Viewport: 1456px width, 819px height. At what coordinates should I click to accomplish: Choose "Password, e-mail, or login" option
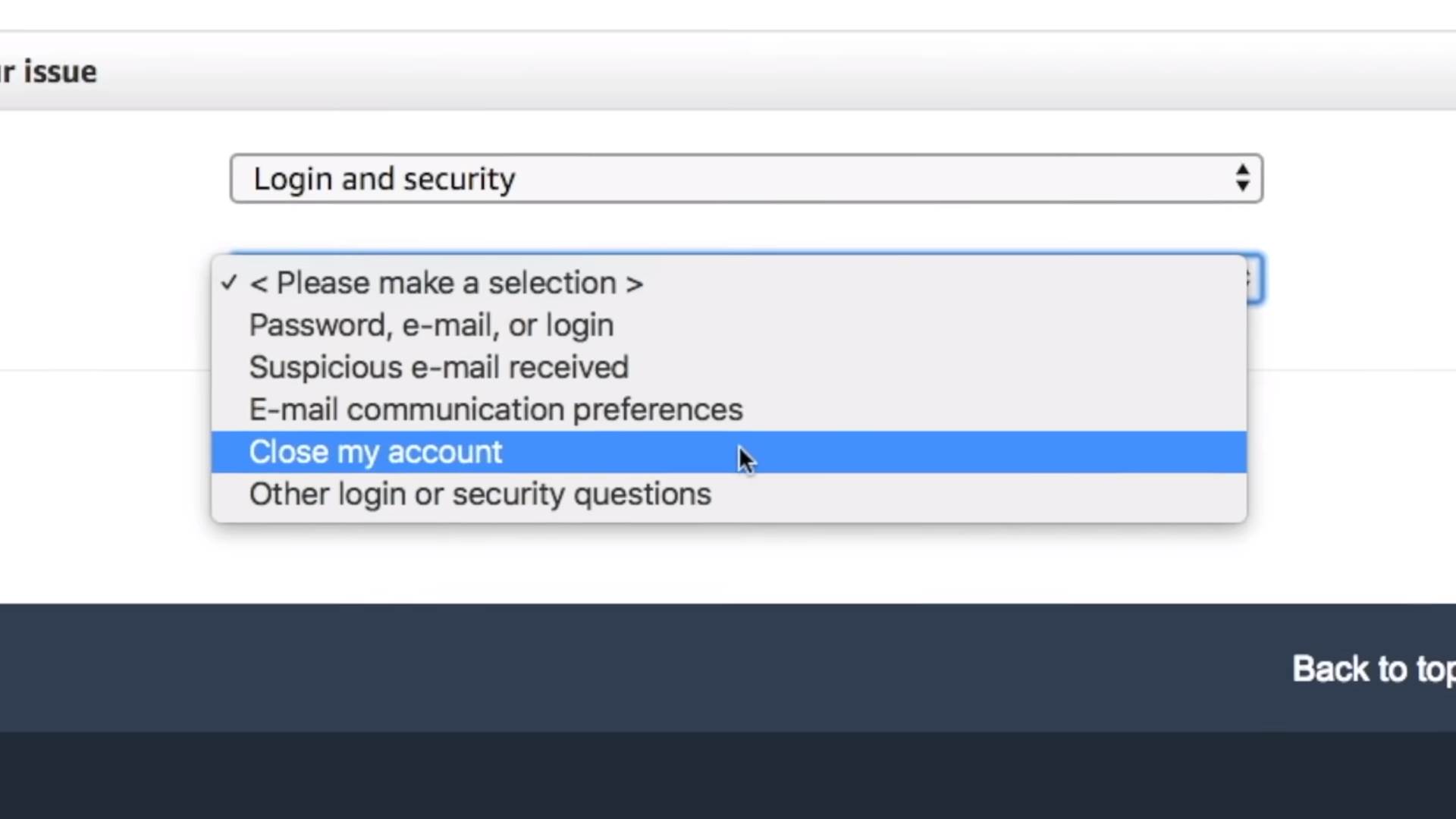coord(431,325)
